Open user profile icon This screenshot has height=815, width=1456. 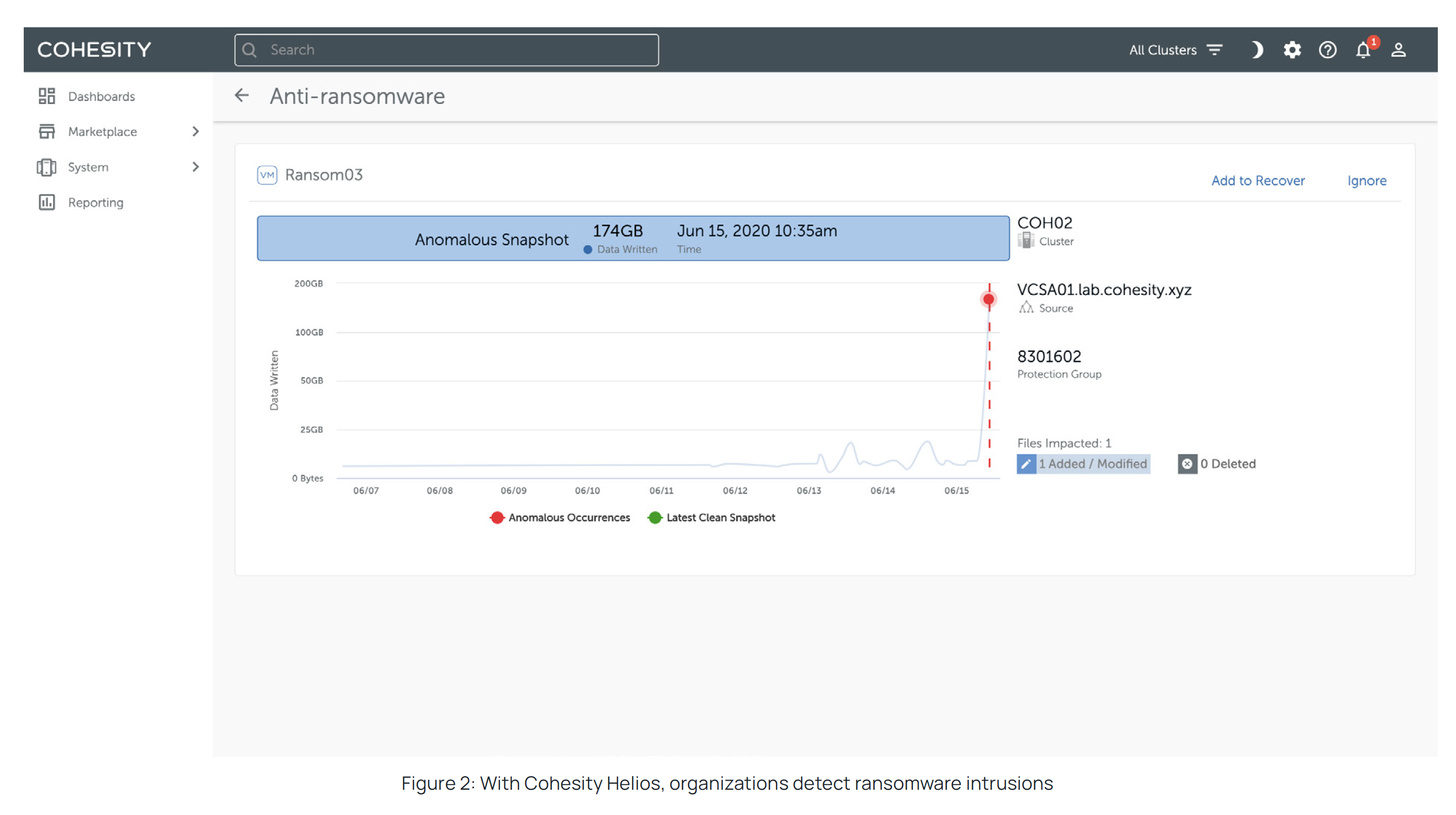pos(1398,49)
